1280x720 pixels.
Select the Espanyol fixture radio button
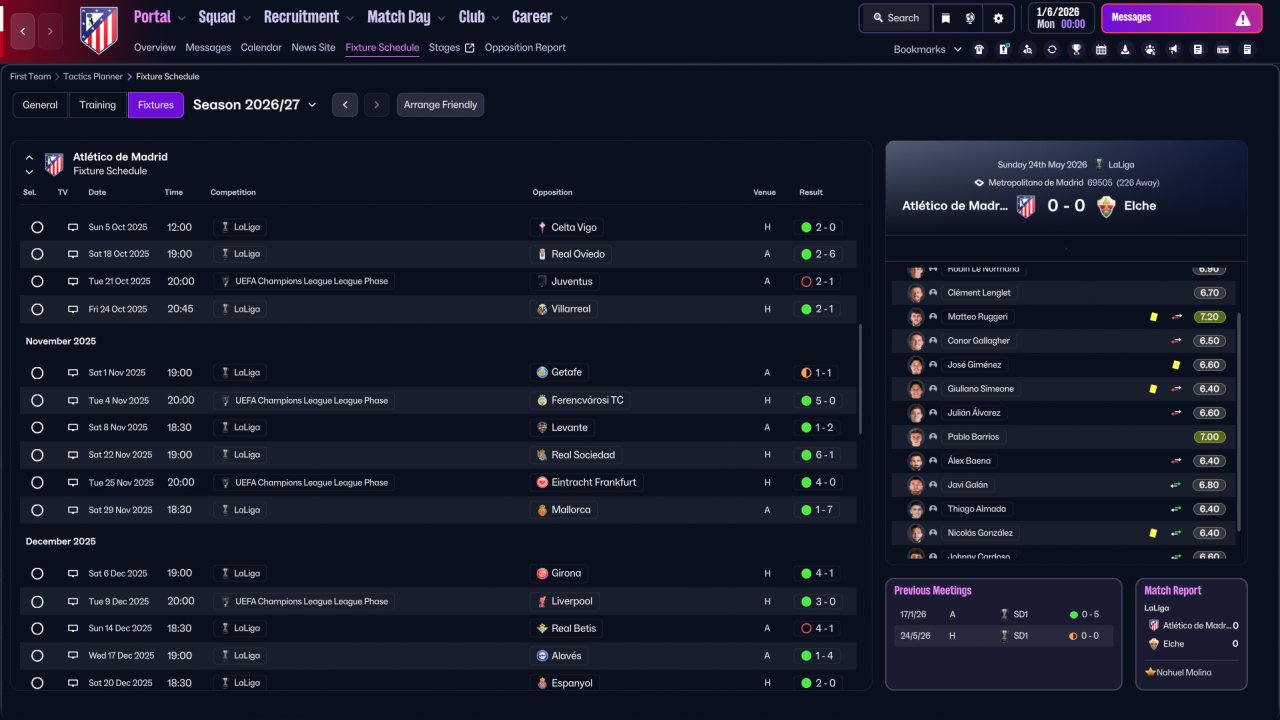point(37,683)
